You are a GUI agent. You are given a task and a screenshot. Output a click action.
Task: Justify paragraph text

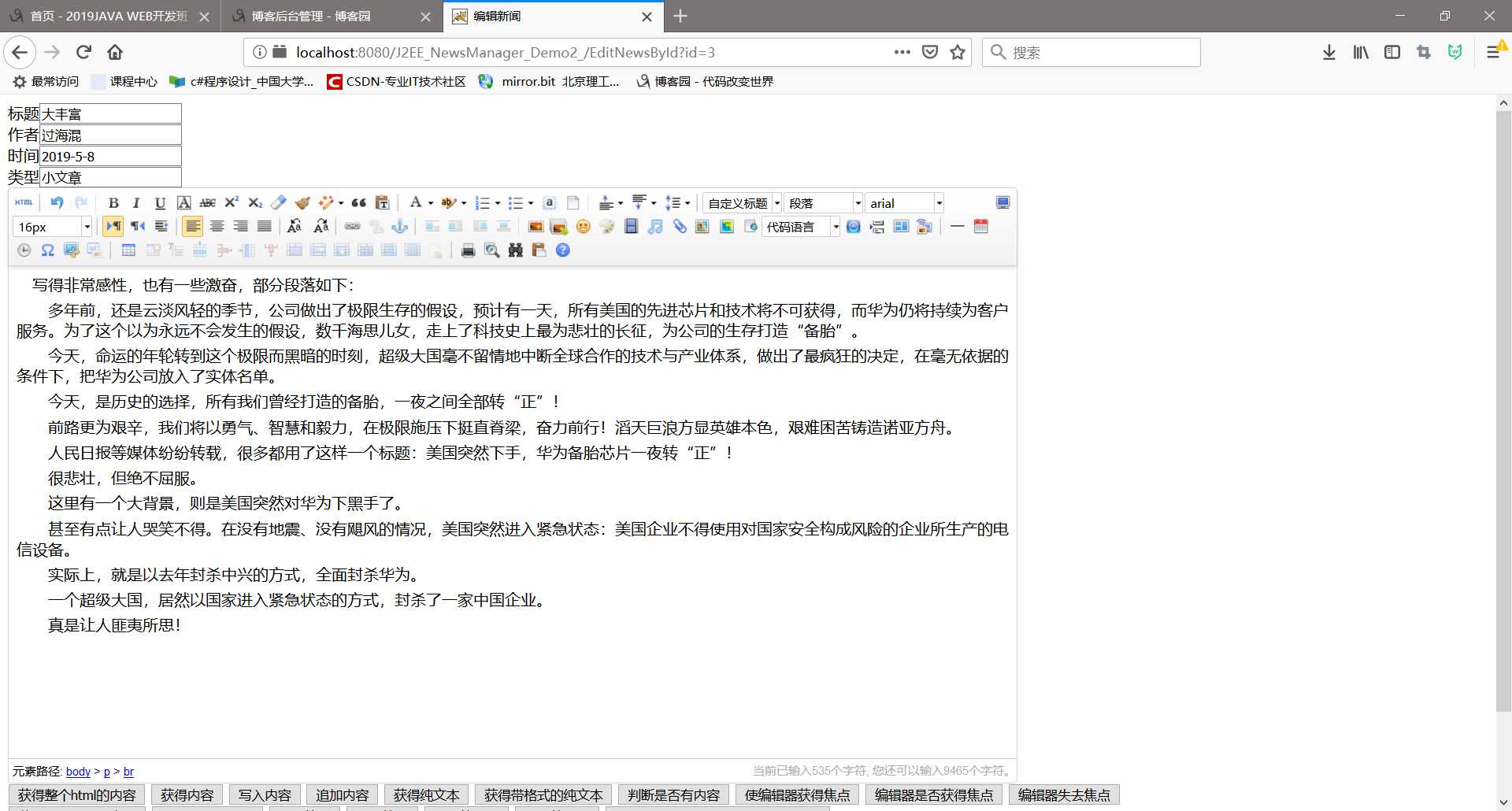coord(265,227)
